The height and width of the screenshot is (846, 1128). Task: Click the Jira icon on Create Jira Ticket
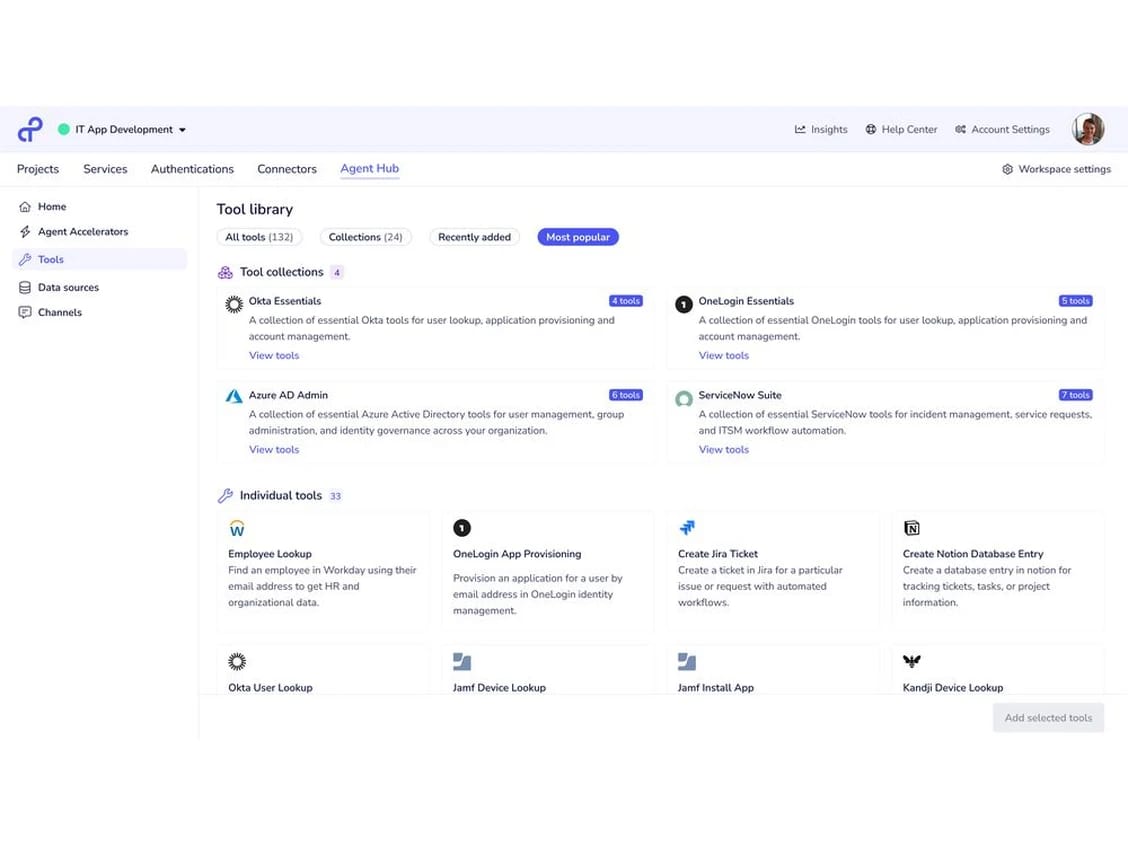[687, 528]
